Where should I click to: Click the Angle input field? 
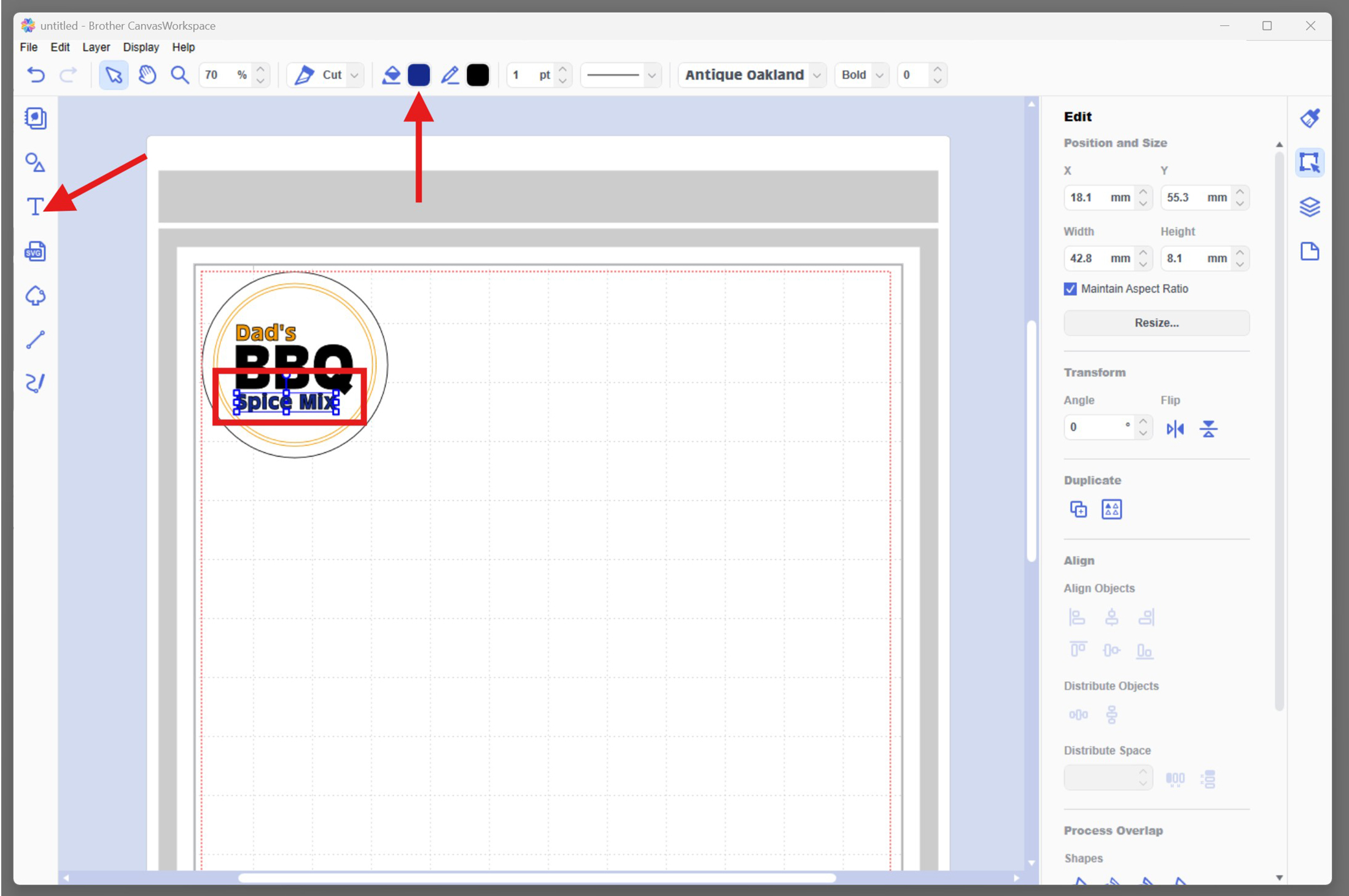[1100, 427]
